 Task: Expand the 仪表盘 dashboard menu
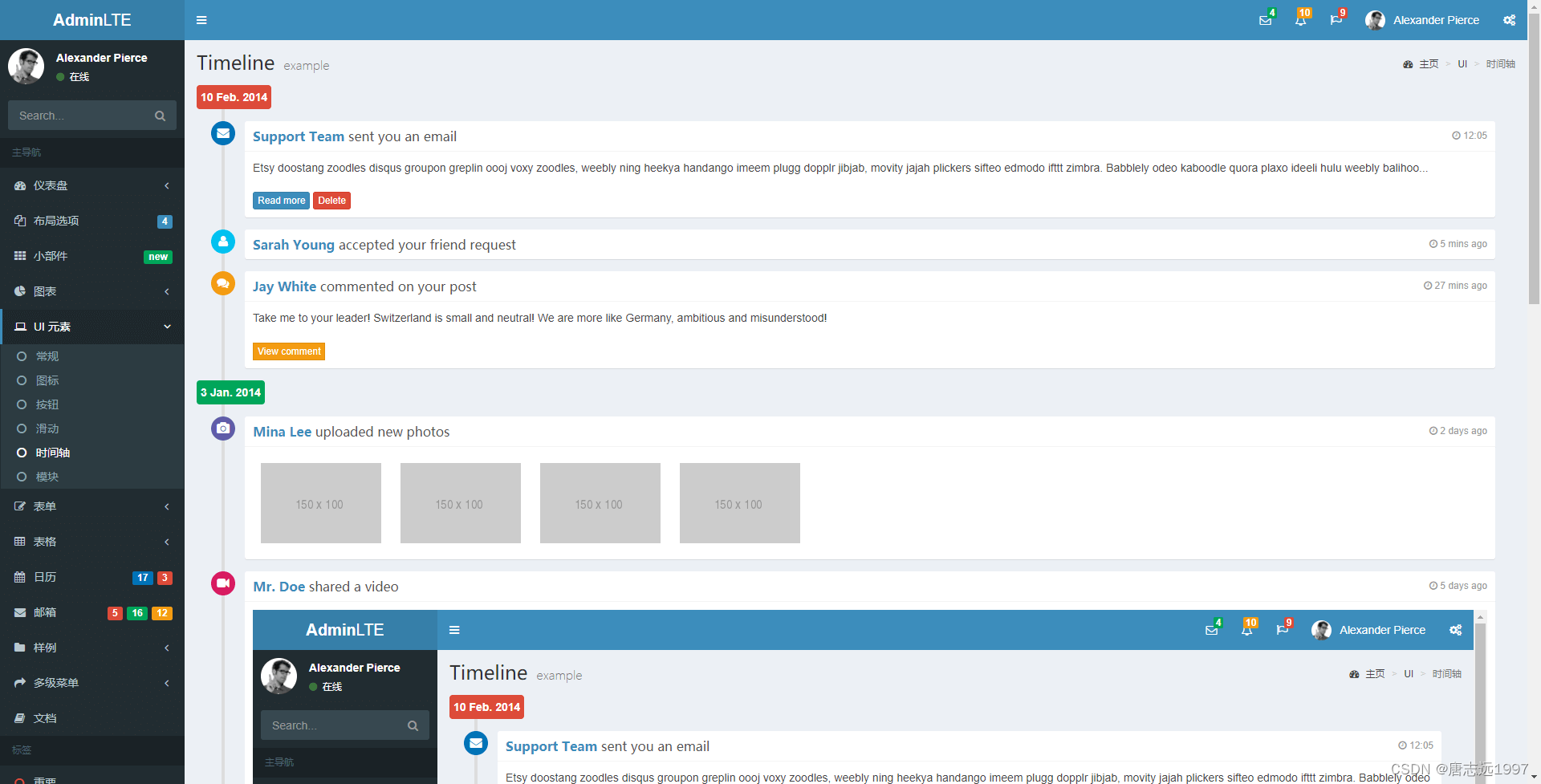coord(92,185)
